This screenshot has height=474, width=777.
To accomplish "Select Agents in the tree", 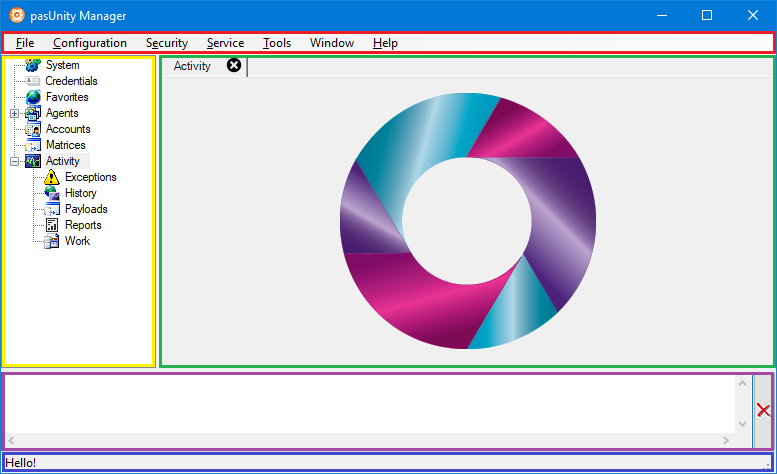I will (x=62, y=113).
